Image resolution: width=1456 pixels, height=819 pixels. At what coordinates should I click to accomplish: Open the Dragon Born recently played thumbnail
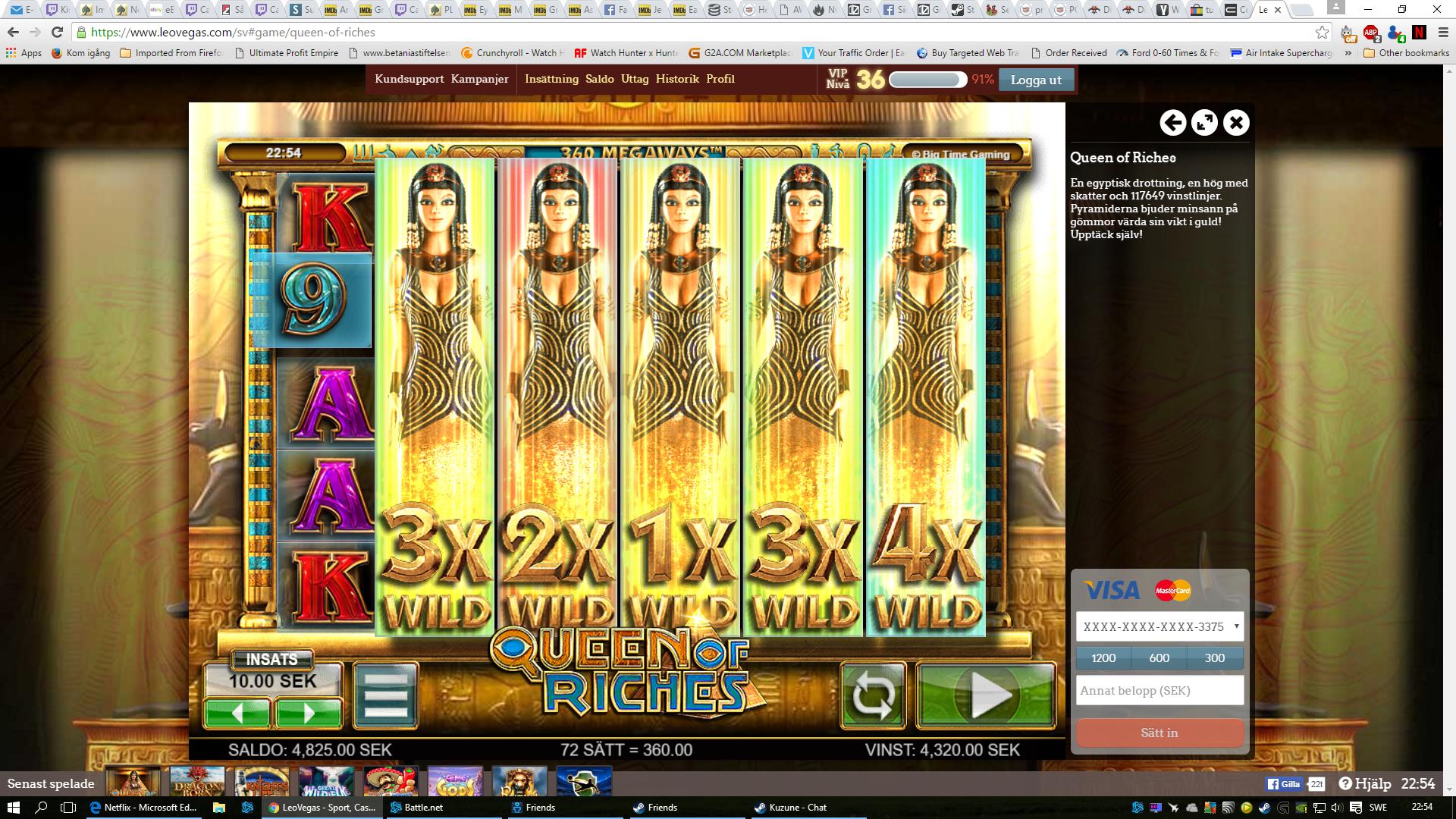[x=197, y=782]
